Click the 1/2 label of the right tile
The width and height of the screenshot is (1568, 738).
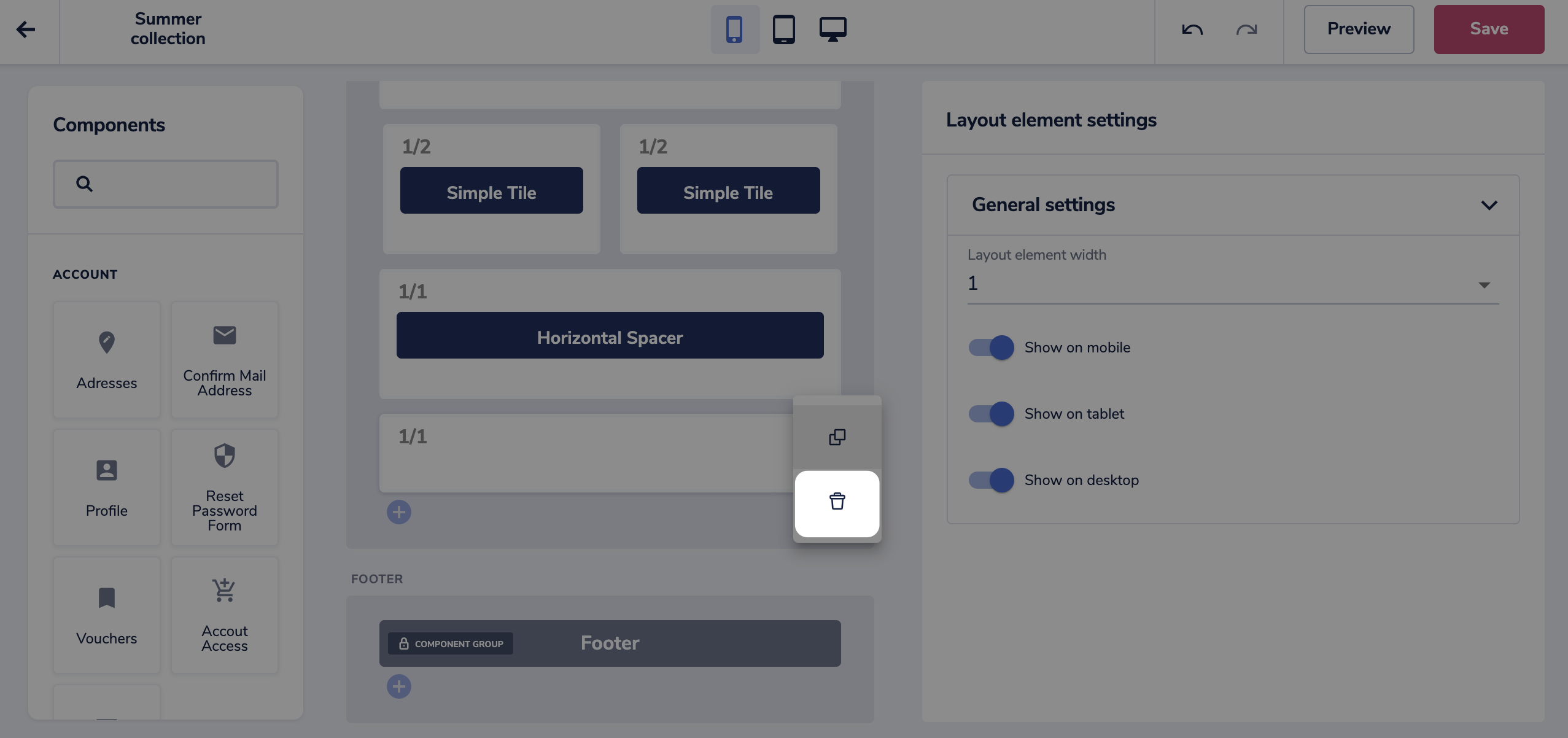coord(653,147)
